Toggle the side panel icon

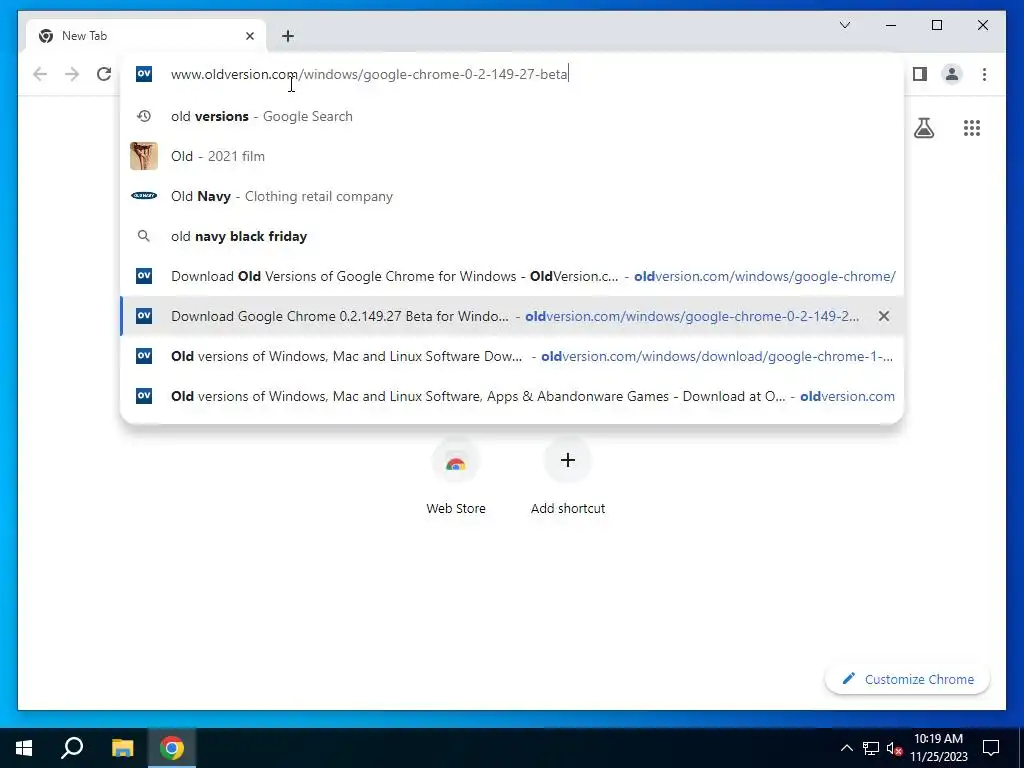click(x=920, y=74)
